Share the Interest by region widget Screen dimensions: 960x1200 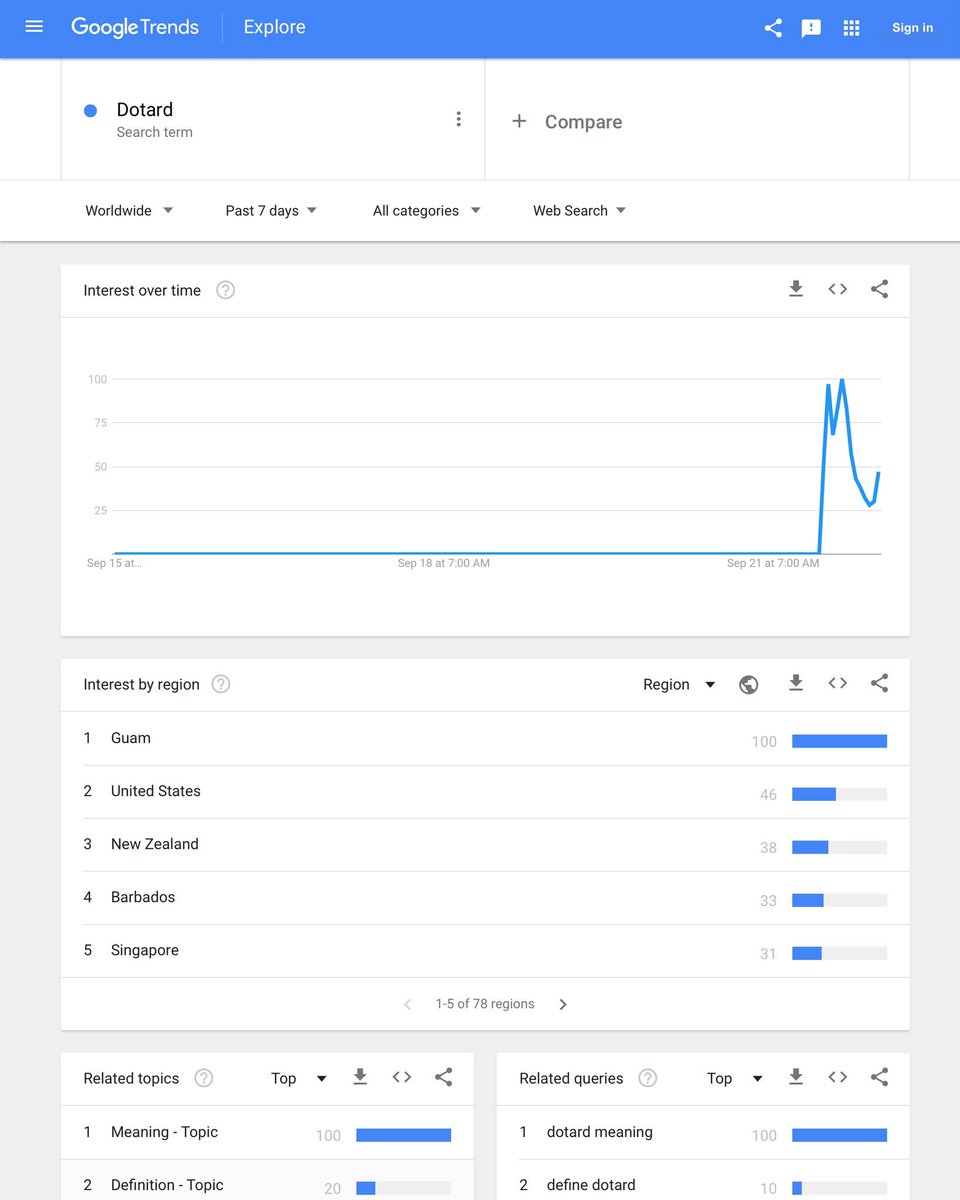pyautogui.click(x=879, y=683)
